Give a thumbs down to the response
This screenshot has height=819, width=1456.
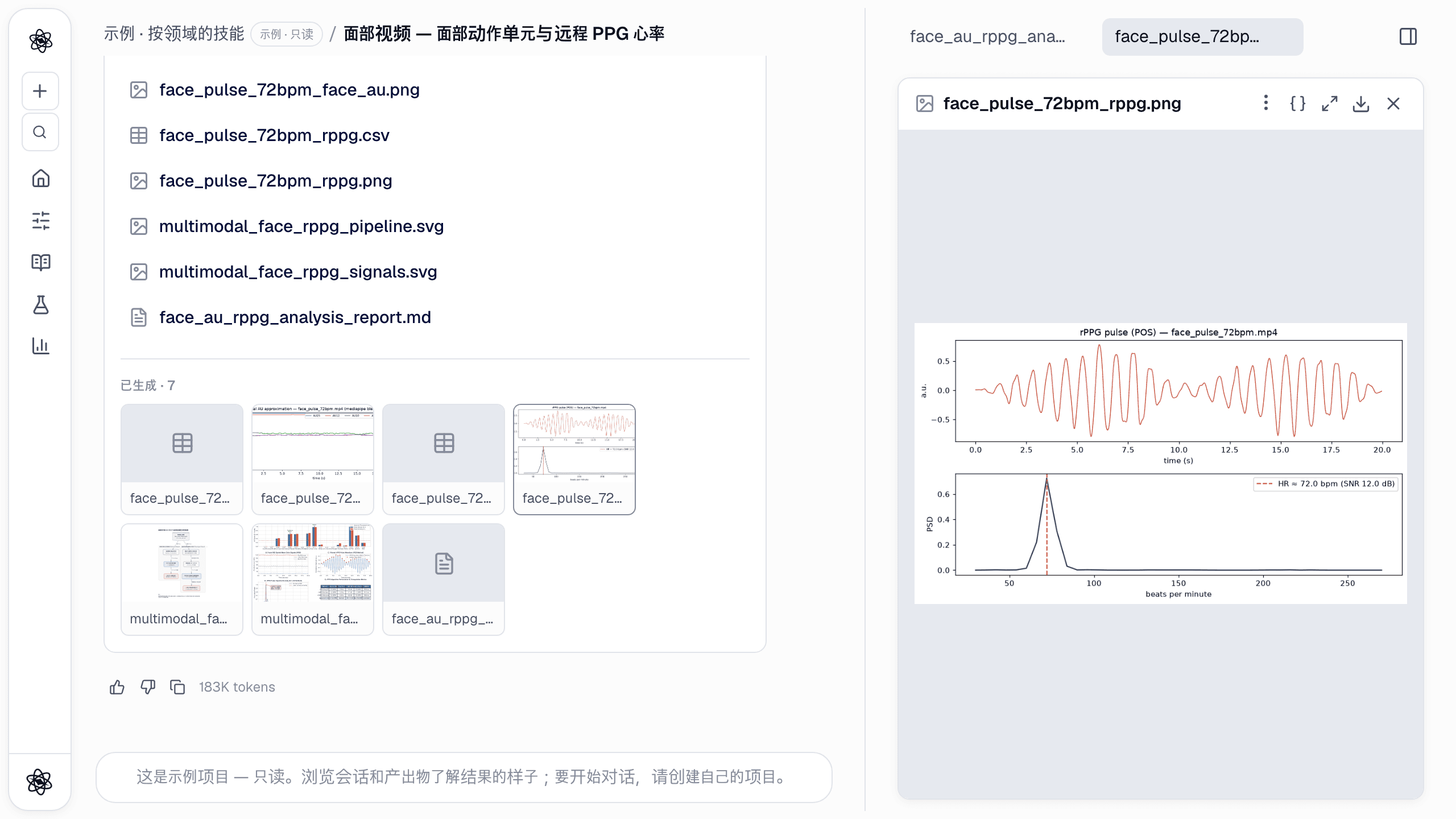[148, 687]
